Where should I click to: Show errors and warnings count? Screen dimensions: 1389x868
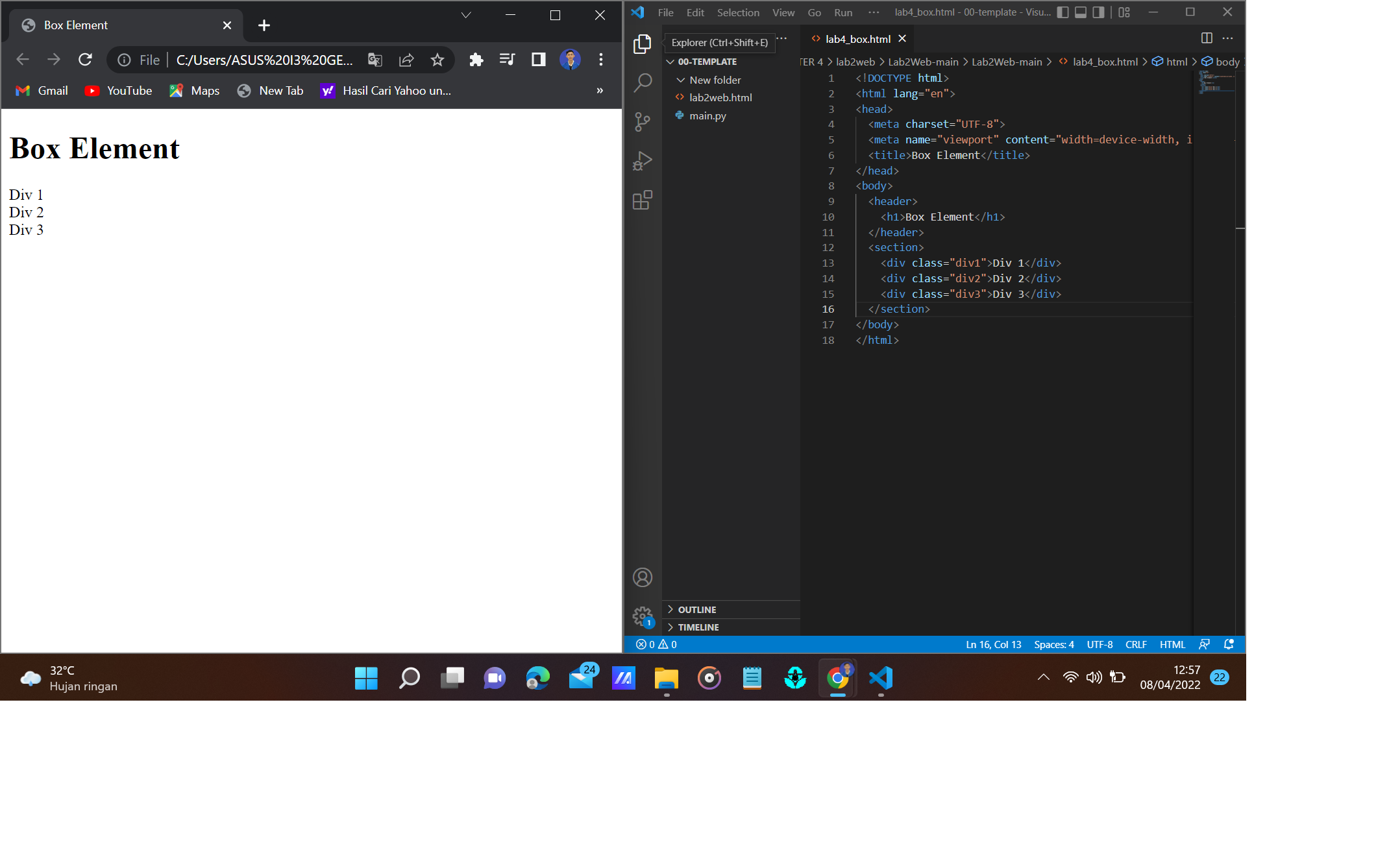[x=656, y=644]
